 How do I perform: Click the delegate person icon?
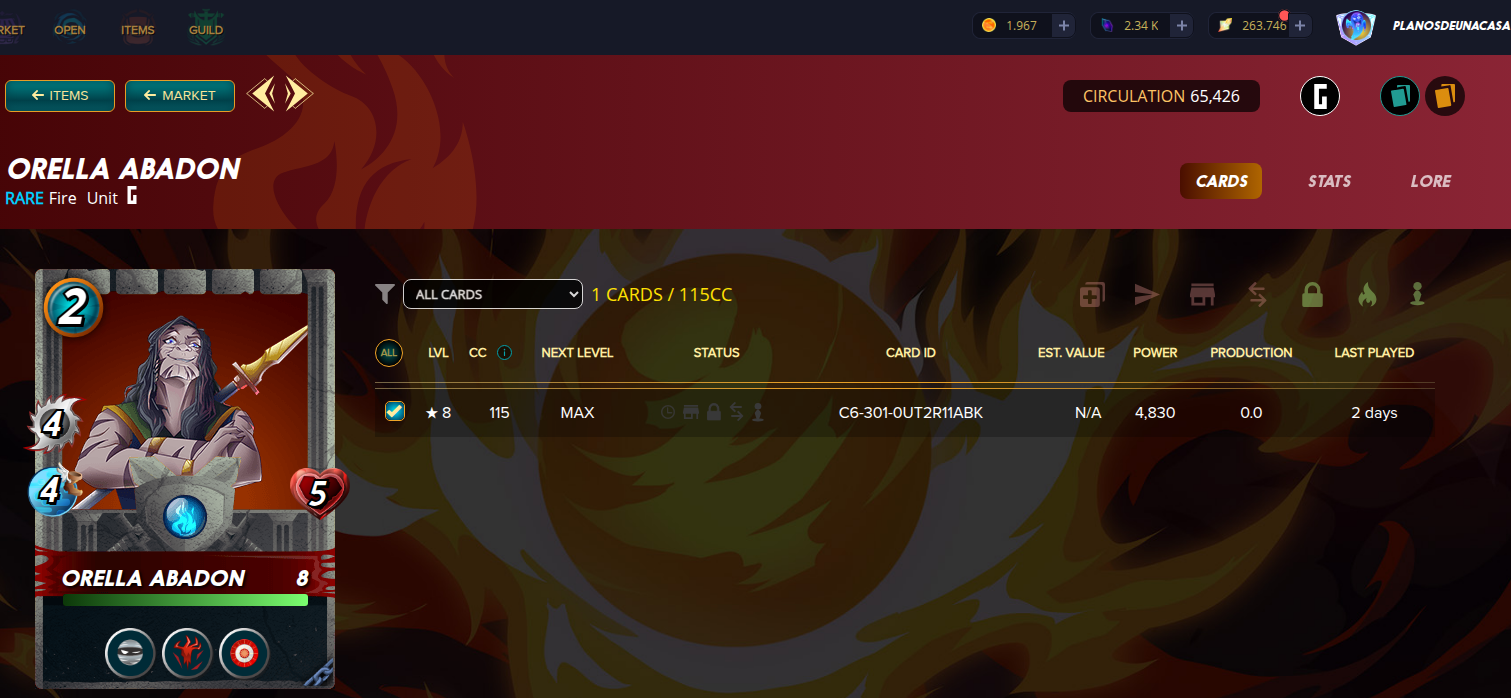coord(1416,295)
